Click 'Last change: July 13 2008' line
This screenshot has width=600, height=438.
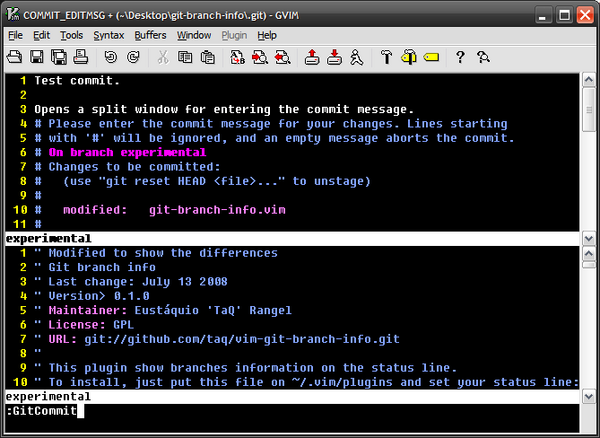pos(138,282)
